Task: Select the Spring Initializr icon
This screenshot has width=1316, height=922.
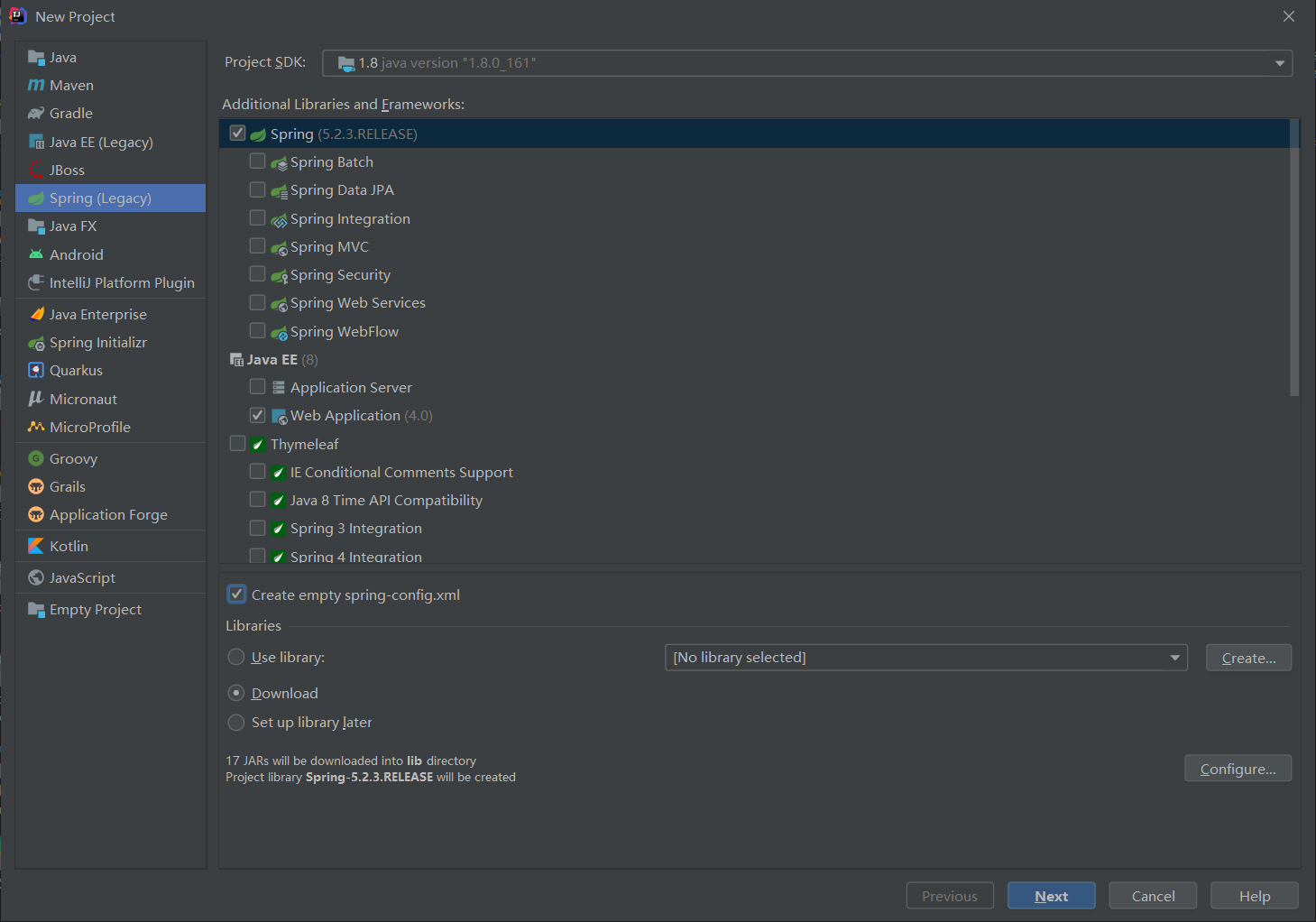Action: tap(36, 343)
